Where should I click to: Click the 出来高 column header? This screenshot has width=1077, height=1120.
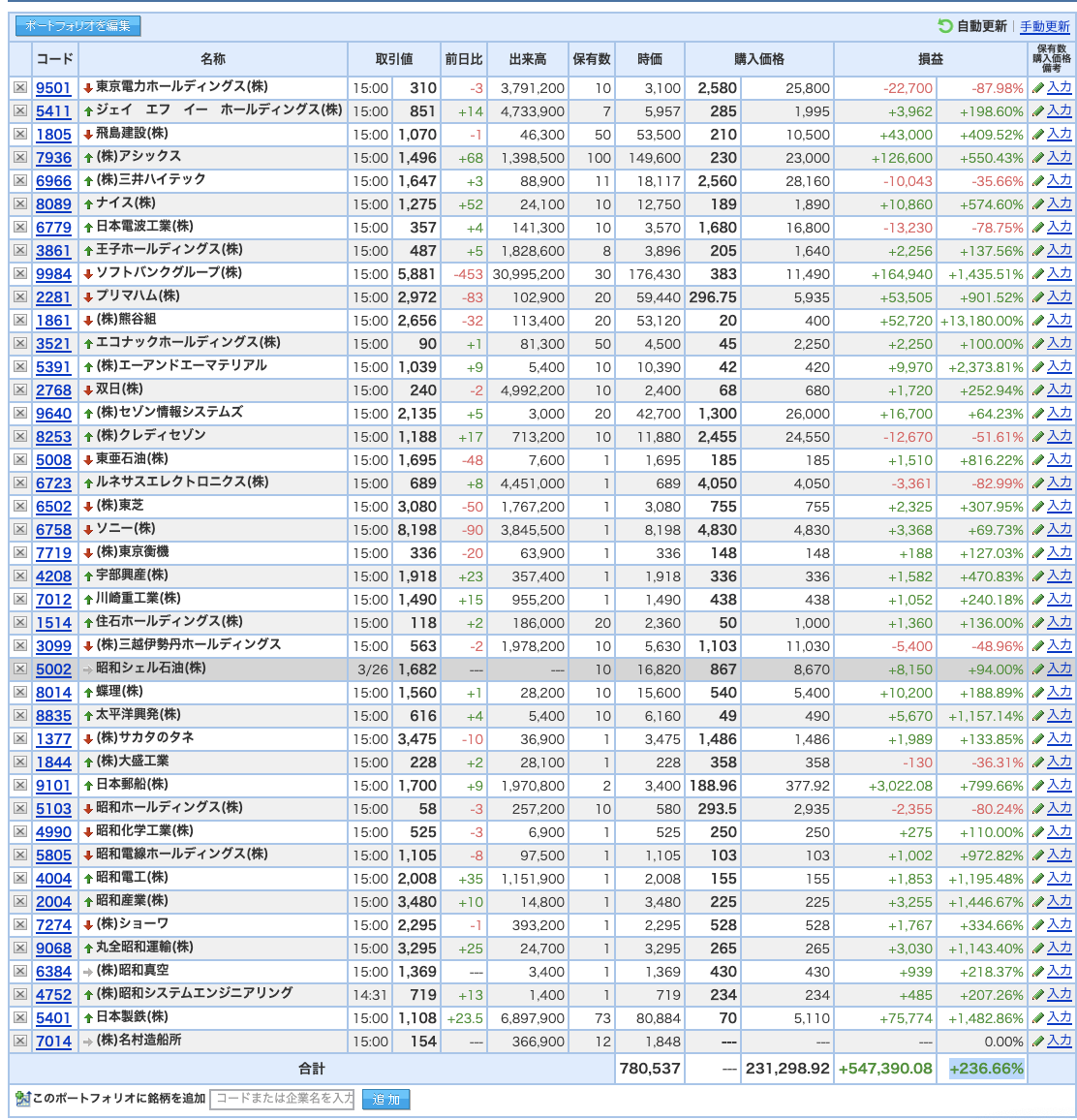pos(527,59)
